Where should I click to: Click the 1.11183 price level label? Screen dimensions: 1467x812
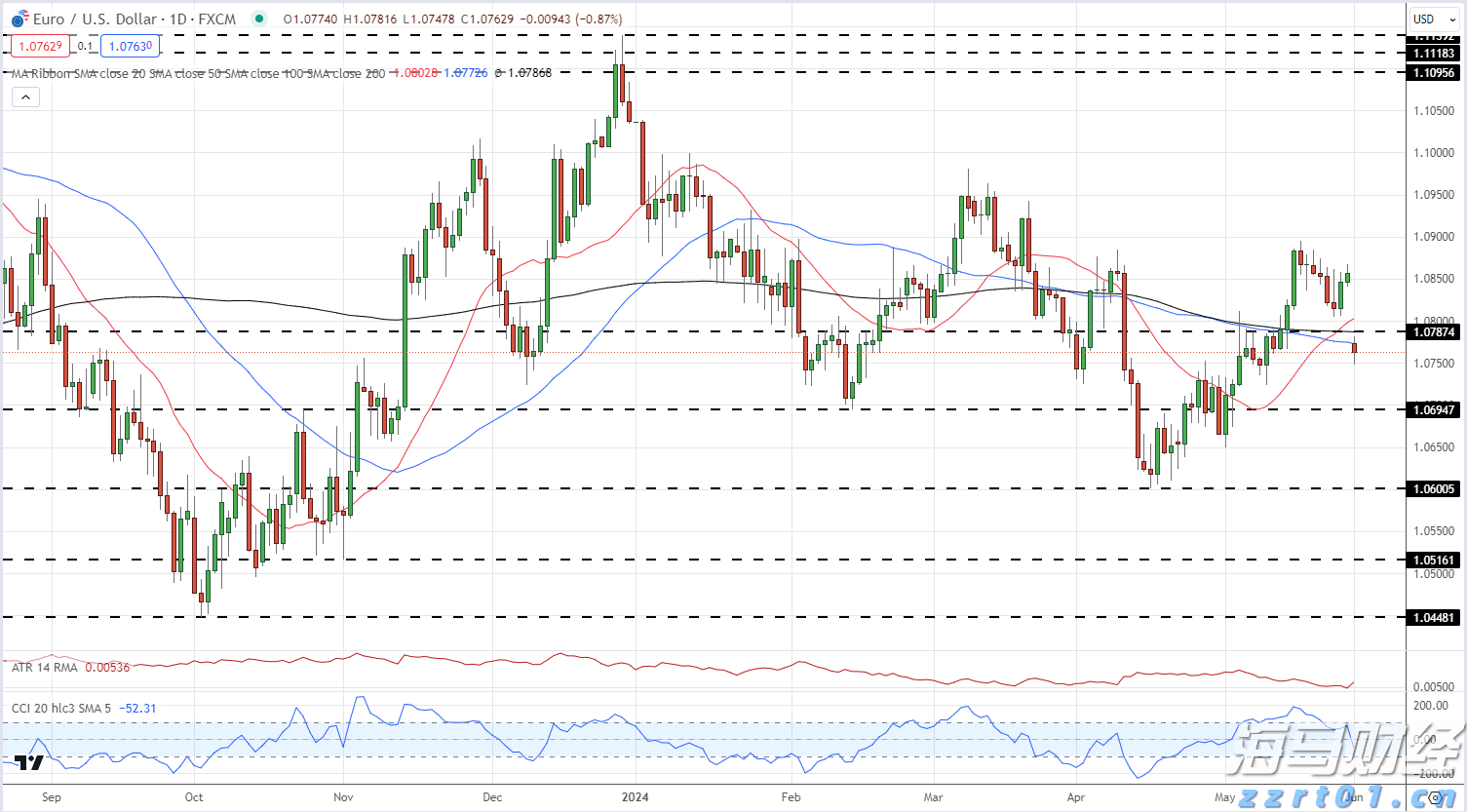pyautogui.click(x=1434, y=54)
